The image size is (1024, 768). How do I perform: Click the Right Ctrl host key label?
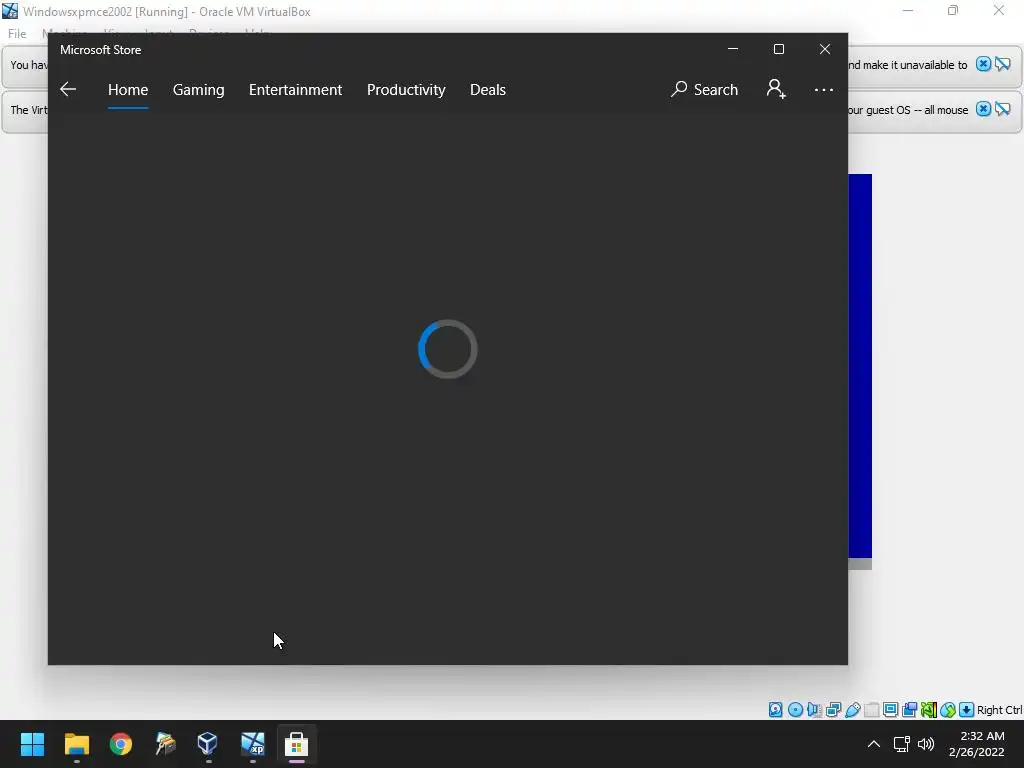999,710
